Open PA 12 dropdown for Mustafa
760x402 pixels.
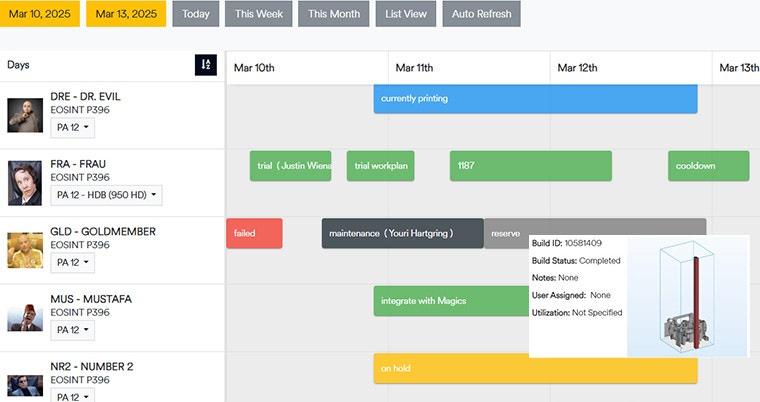click(x=72, y=330)
